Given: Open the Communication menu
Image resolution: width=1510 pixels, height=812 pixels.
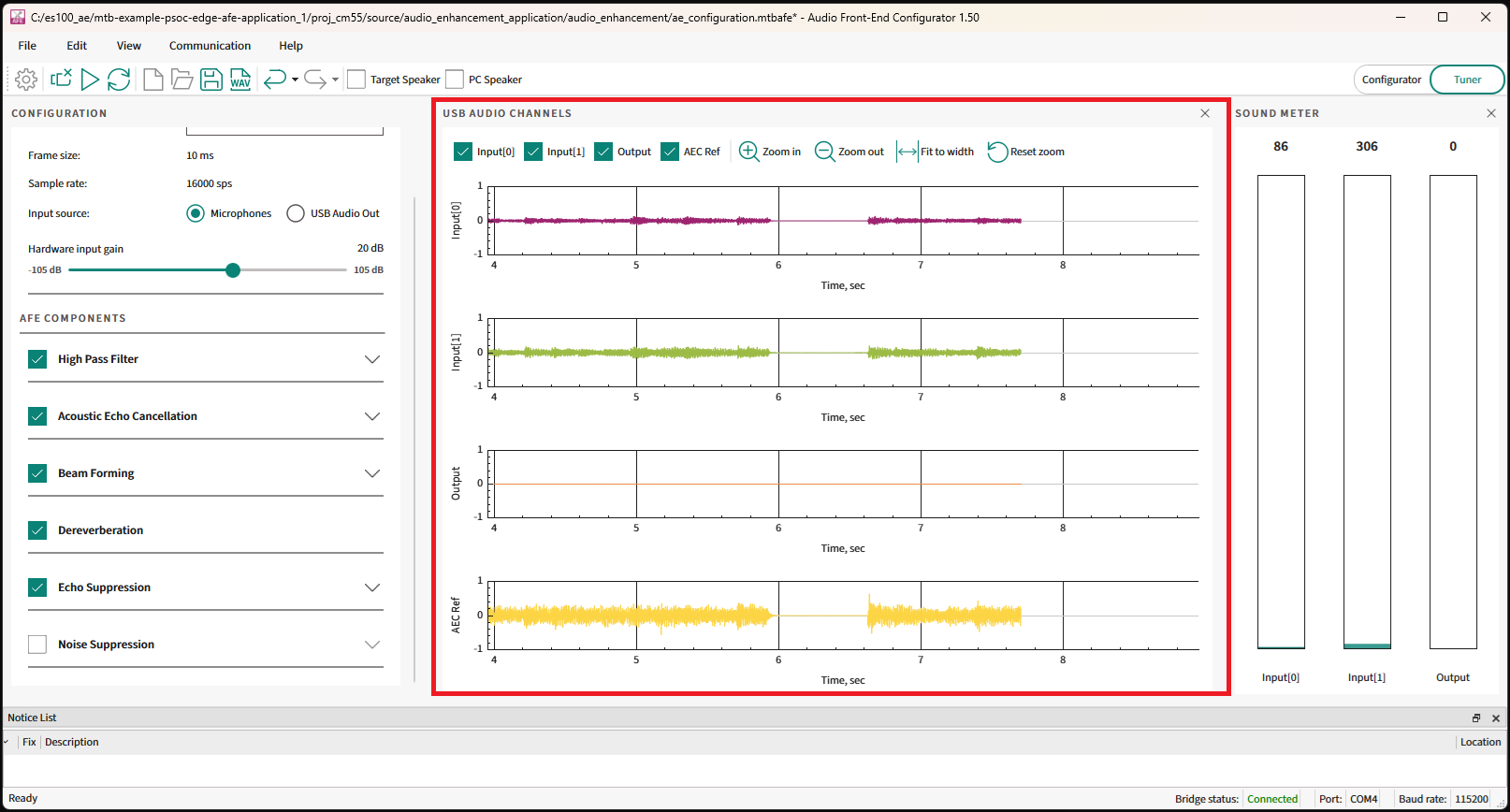Looking at the screenshot, I should pyautogui.click(x=210, y=46).
